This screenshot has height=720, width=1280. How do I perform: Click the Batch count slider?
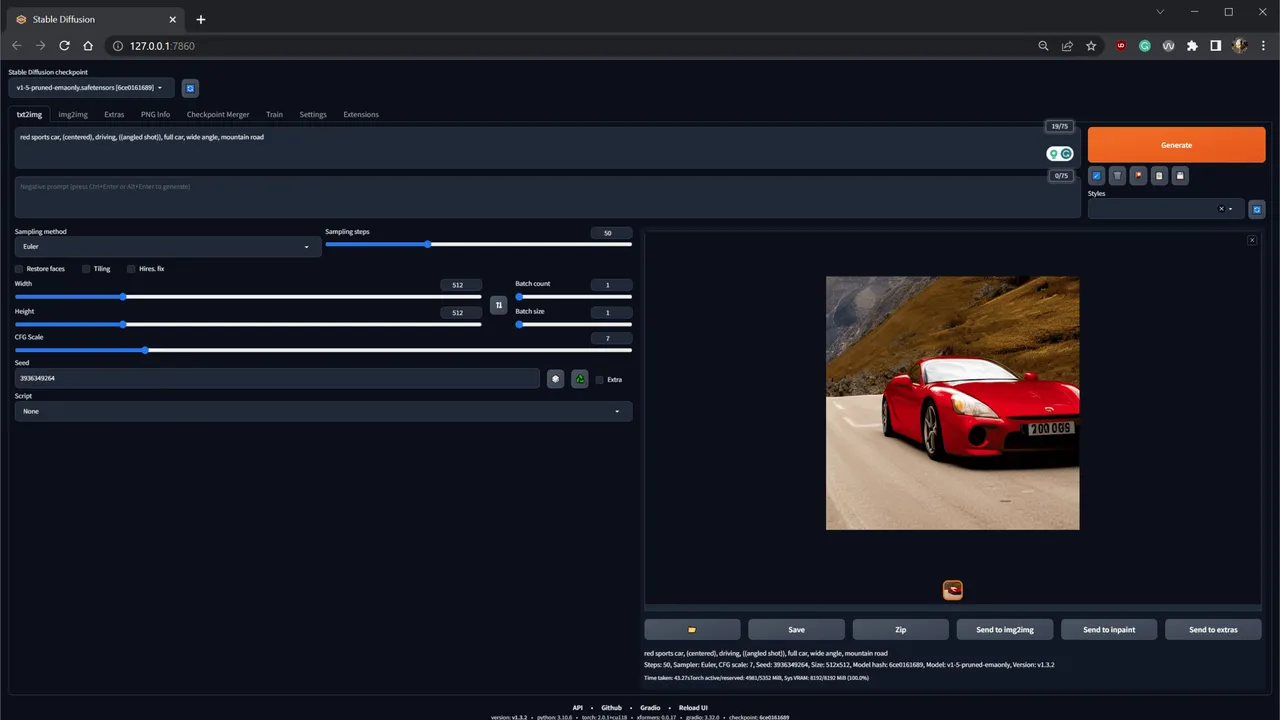click(x=573, y=296)
